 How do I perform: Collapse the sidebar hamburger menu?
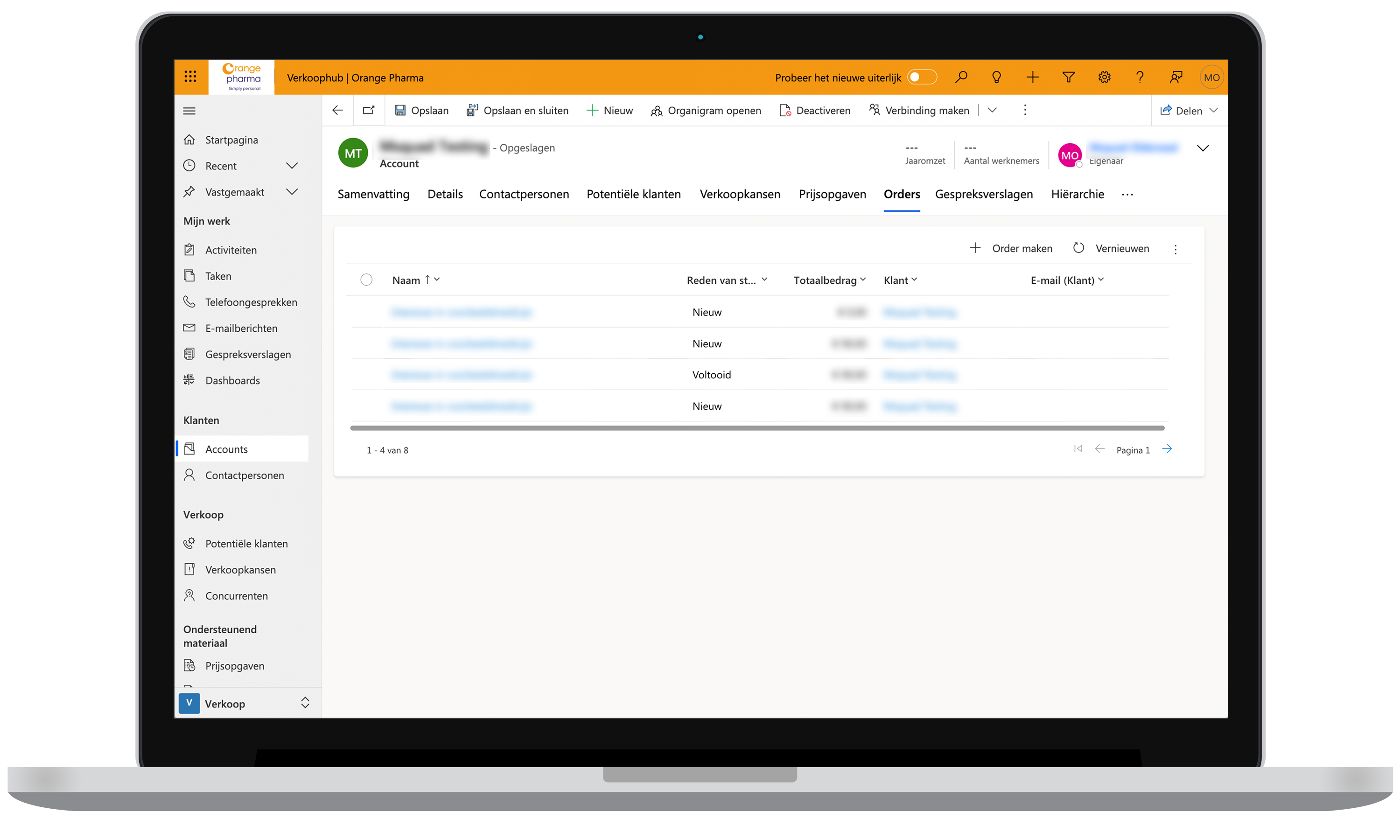coord(189,111)
